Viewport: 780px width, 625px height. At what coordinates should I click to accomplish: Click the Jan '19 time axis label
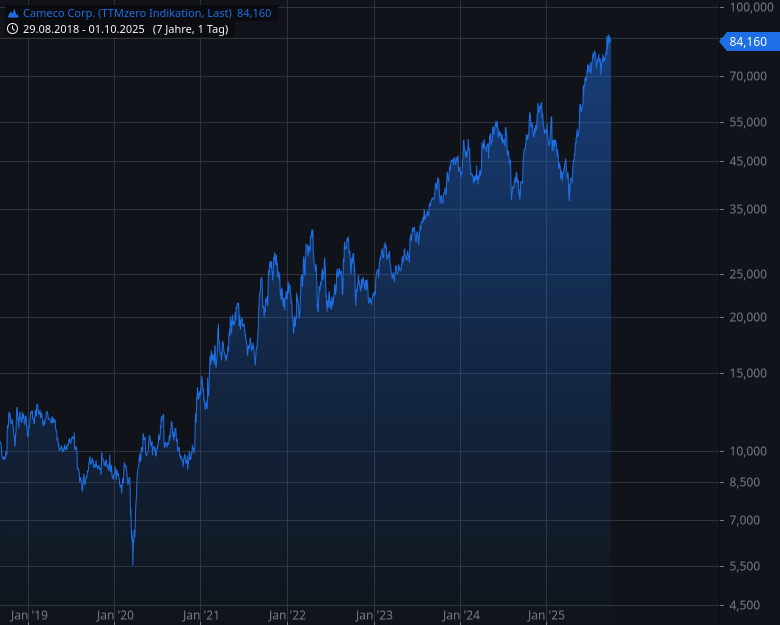pyautogui.click(x=29, y=615)
